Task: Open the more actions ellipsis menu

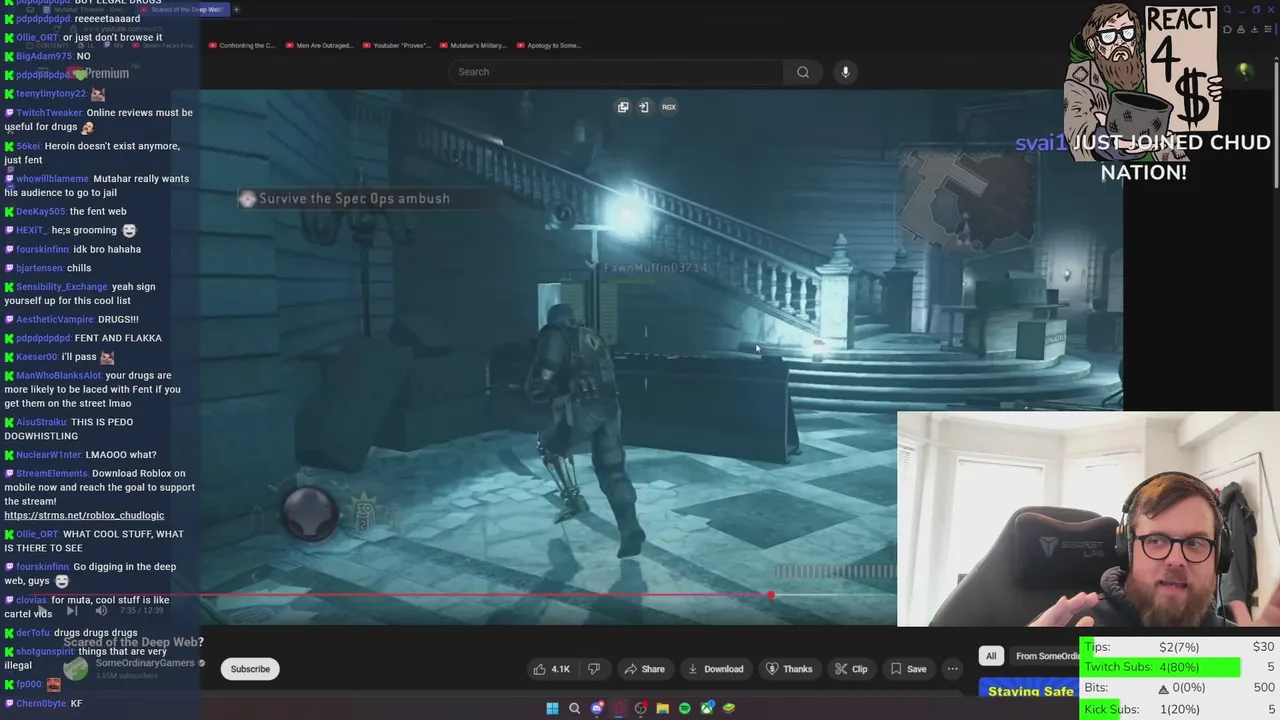Action: pos(953,669)
